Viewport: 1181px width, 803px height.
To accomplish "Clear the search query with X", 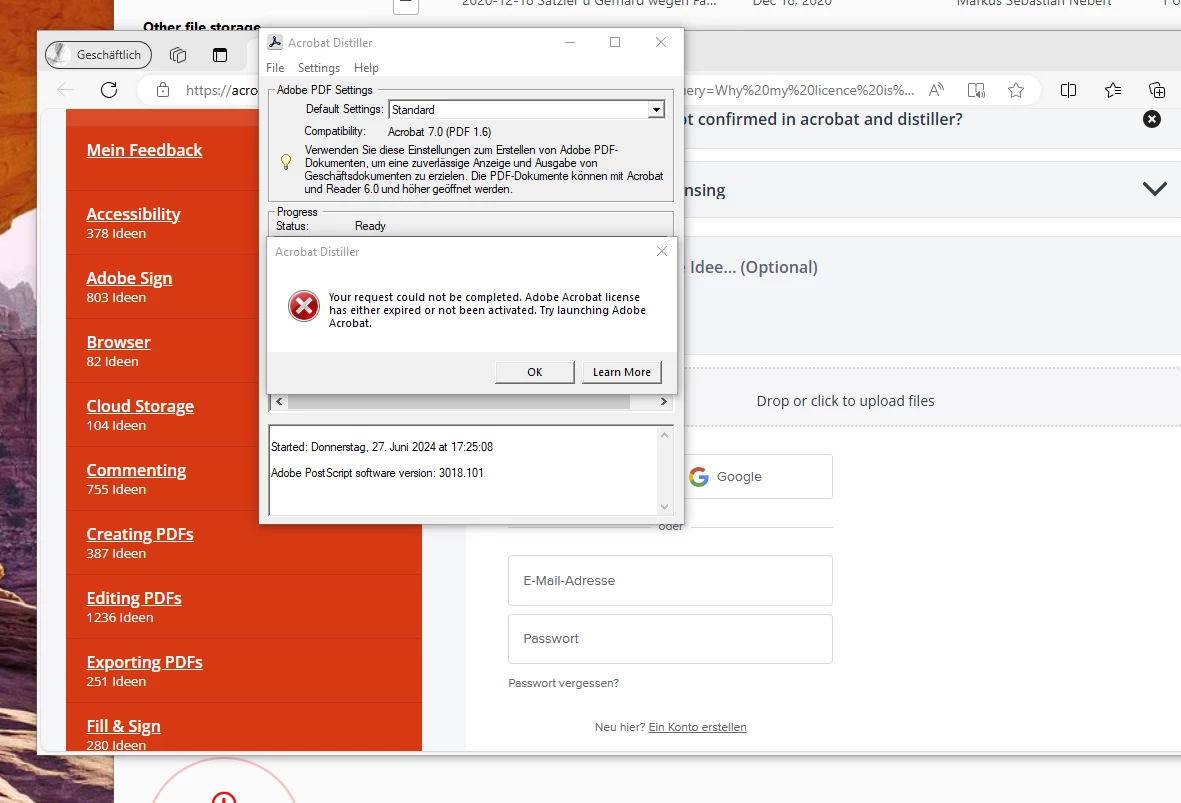I will (1152, 119).
